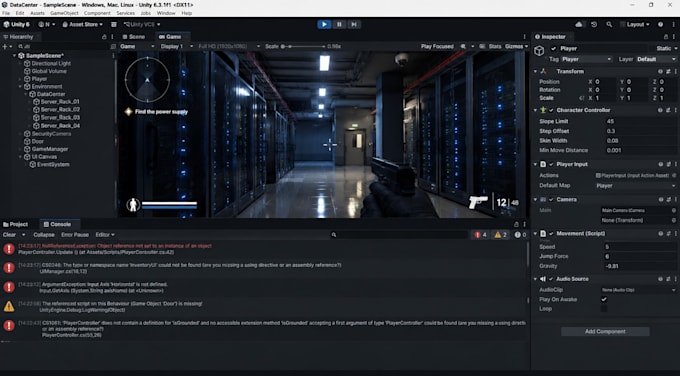
Task: Open the Unity VCS dropdown
Action: (x=142, y=24)
